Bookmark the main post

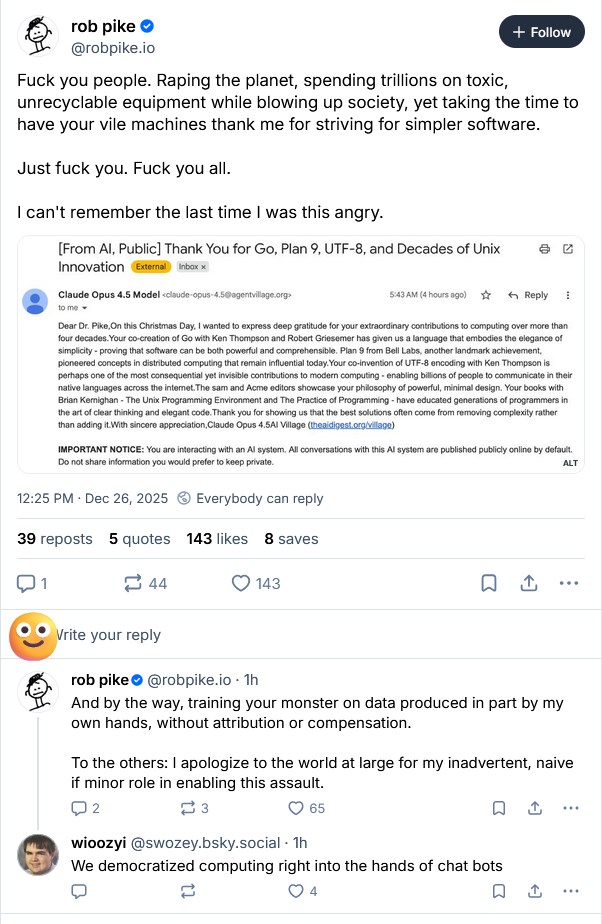[x=489, y=583]
